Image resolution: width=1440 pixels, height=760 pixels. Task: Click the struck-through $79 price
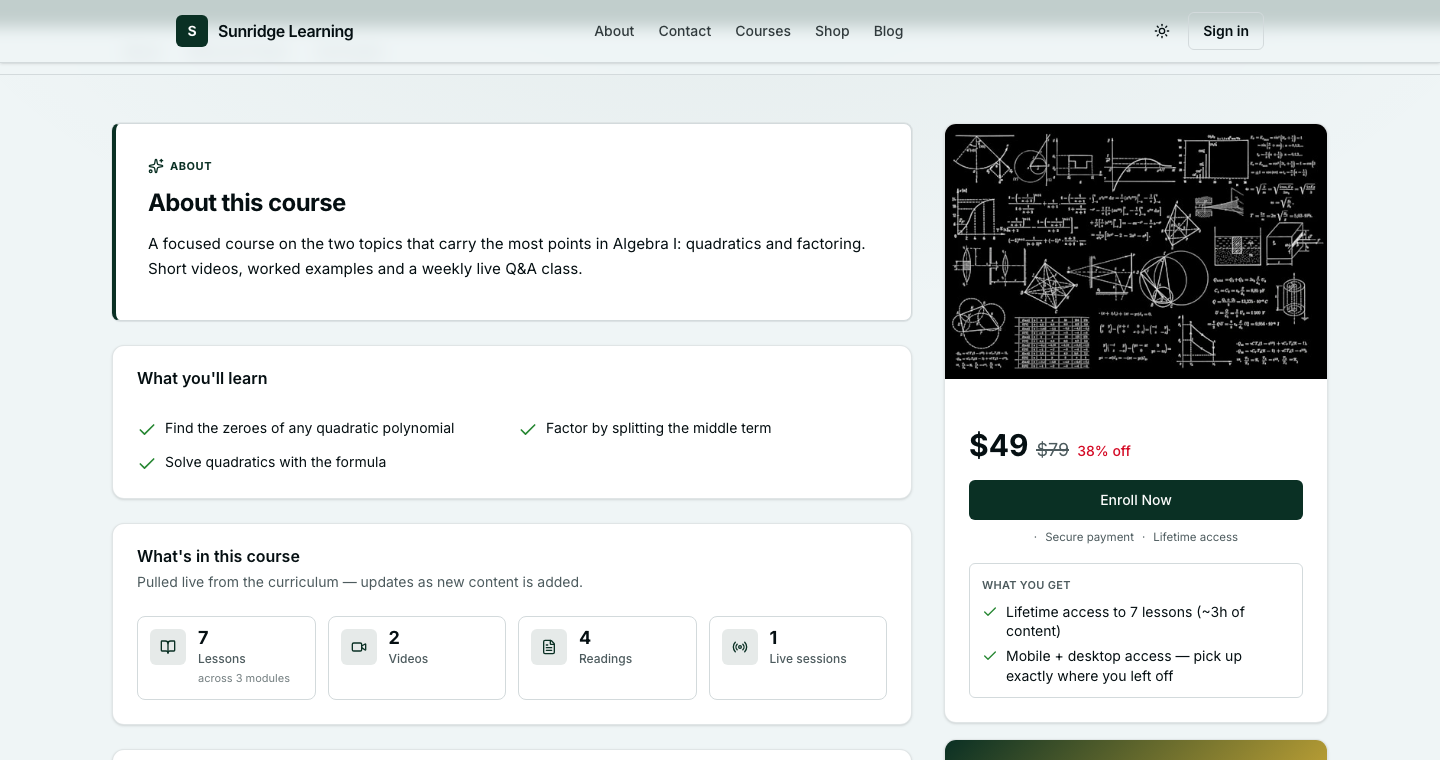[x=1053, y=450]
